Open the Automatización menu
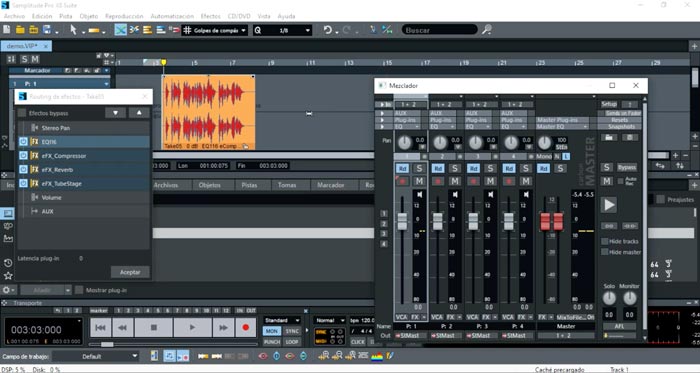700x373 pixels. 172,16
